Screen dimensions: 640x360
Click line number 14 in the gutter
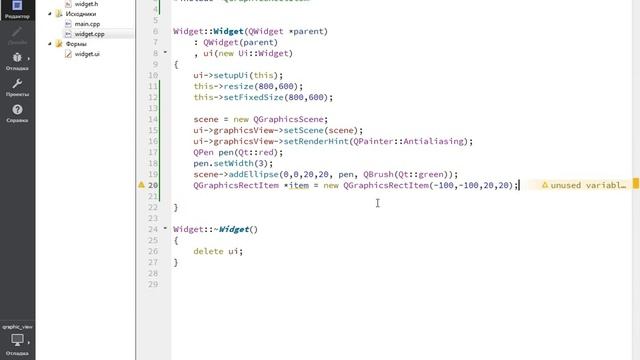point(153,119)
